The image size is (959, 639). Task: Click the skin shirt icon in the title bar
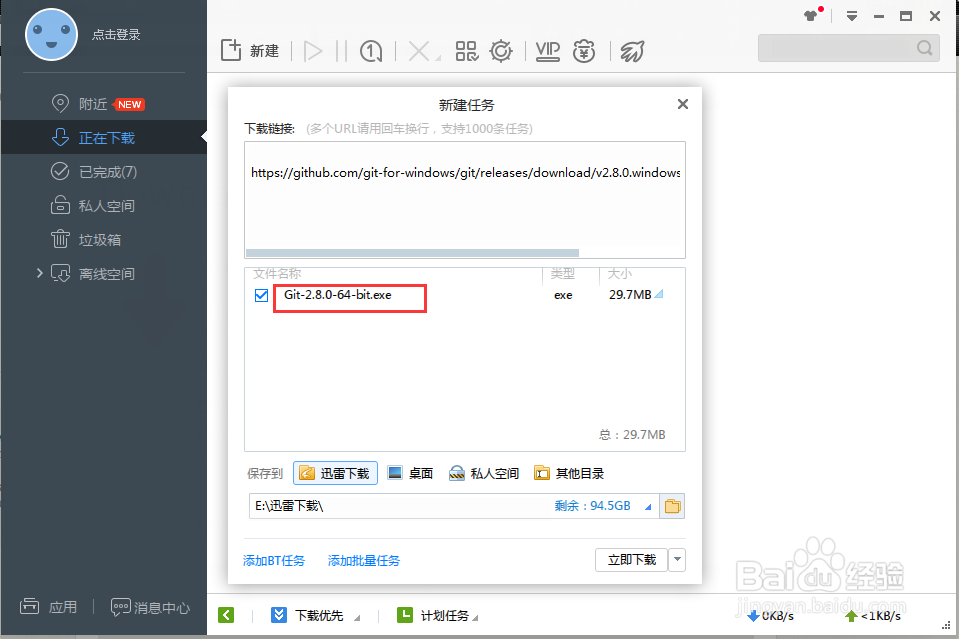point(811,16)
